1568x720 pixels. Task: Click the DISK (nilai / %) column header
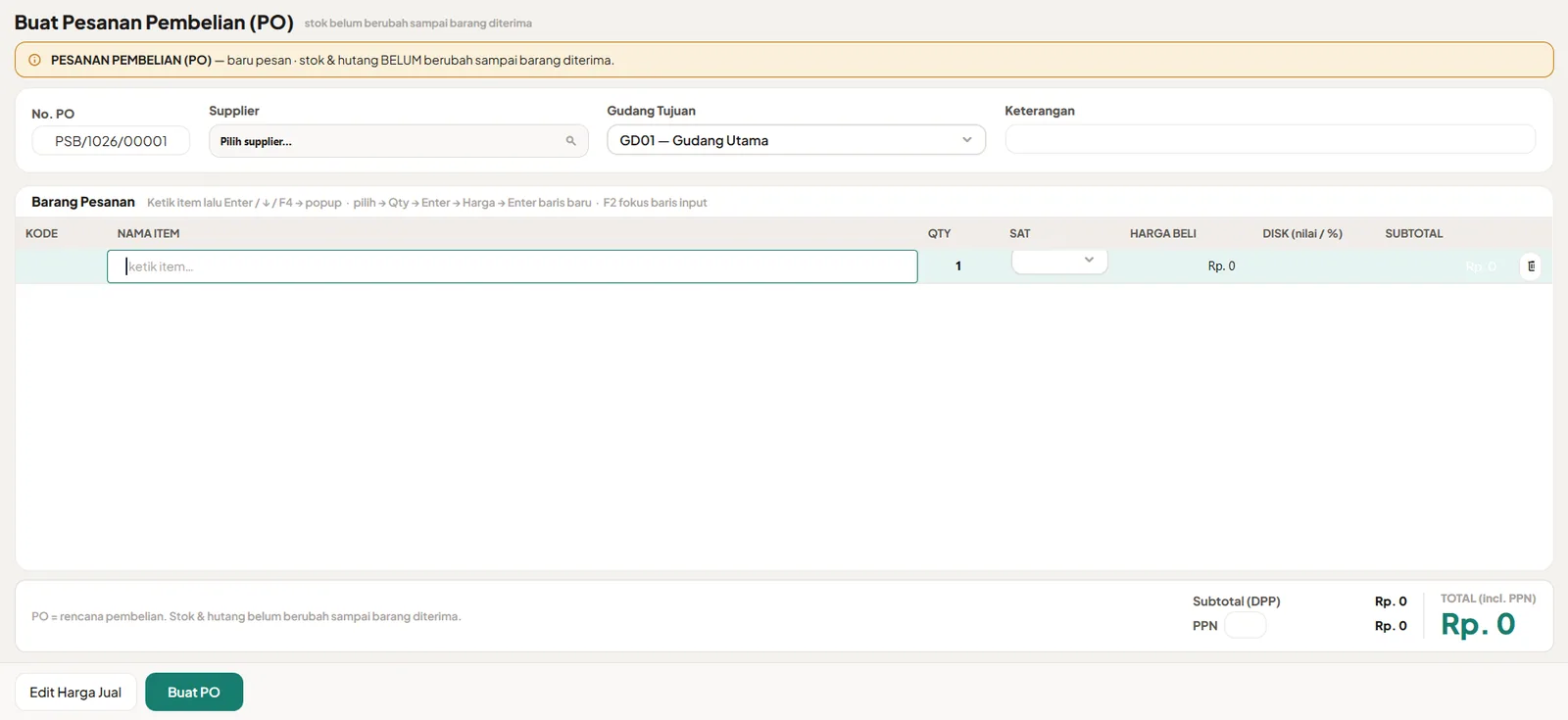tap(1302, 233)
